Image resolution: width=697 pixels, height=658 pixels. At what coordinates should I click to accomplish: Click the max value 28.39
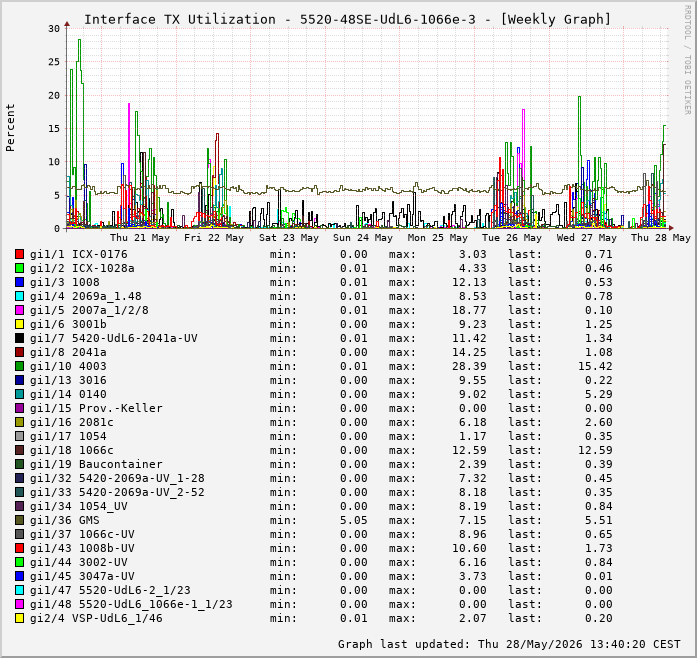469,366
